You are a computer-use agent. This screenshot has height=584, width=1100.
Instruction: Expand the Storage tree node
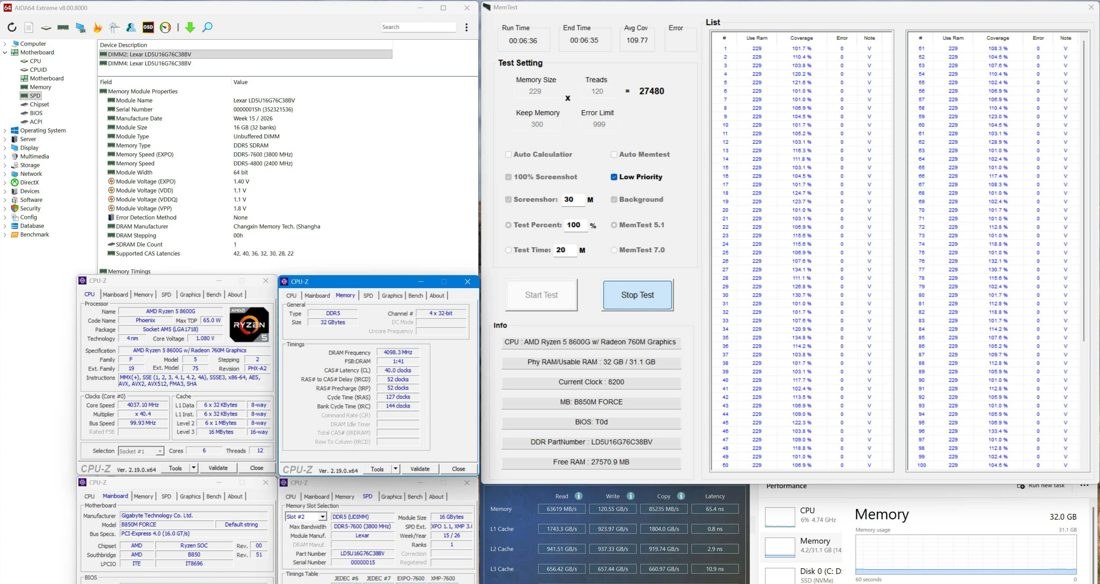click(x=5, y=165)
